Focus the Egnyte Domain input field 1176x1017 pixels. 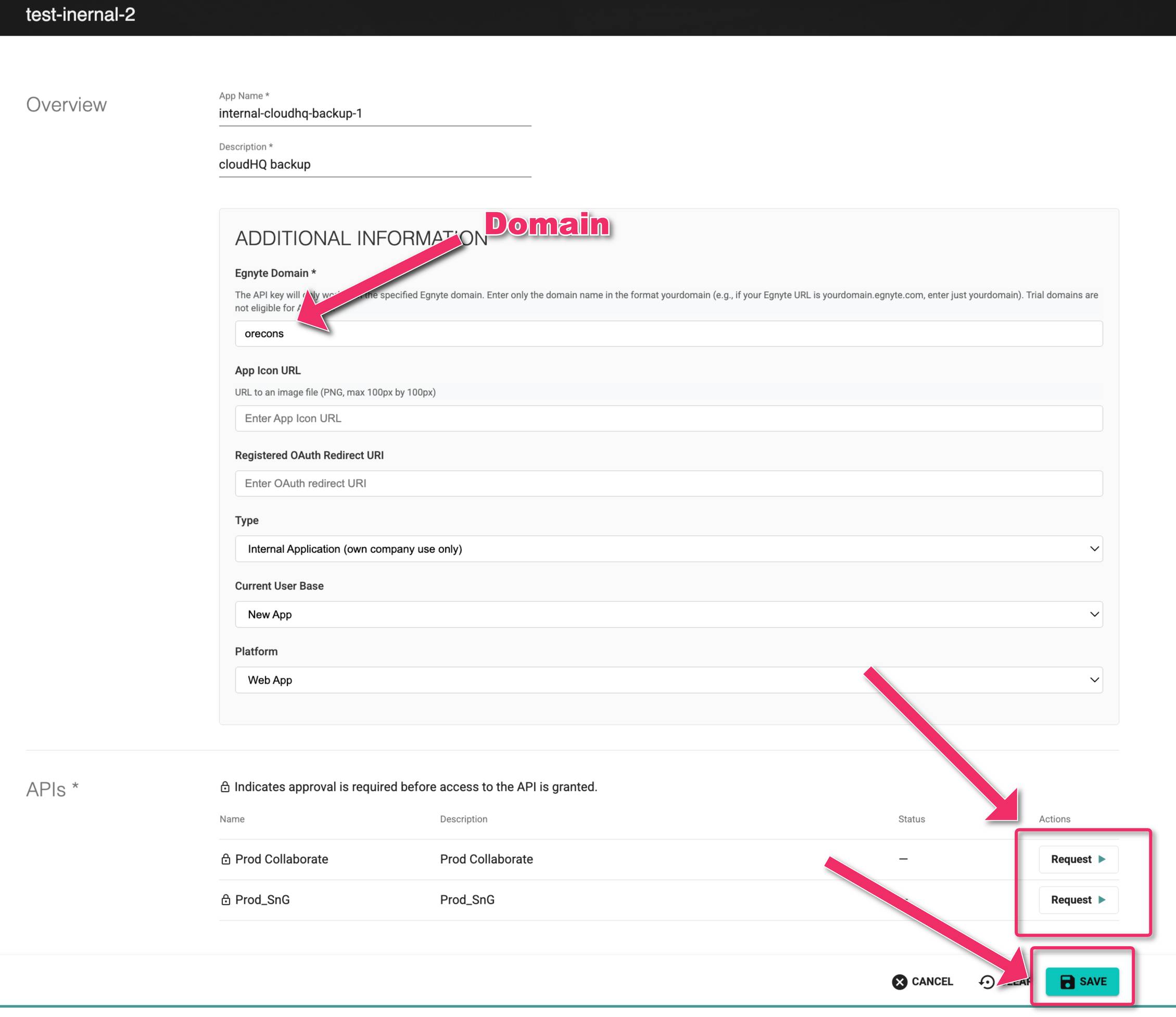click(x=668, y=334)
